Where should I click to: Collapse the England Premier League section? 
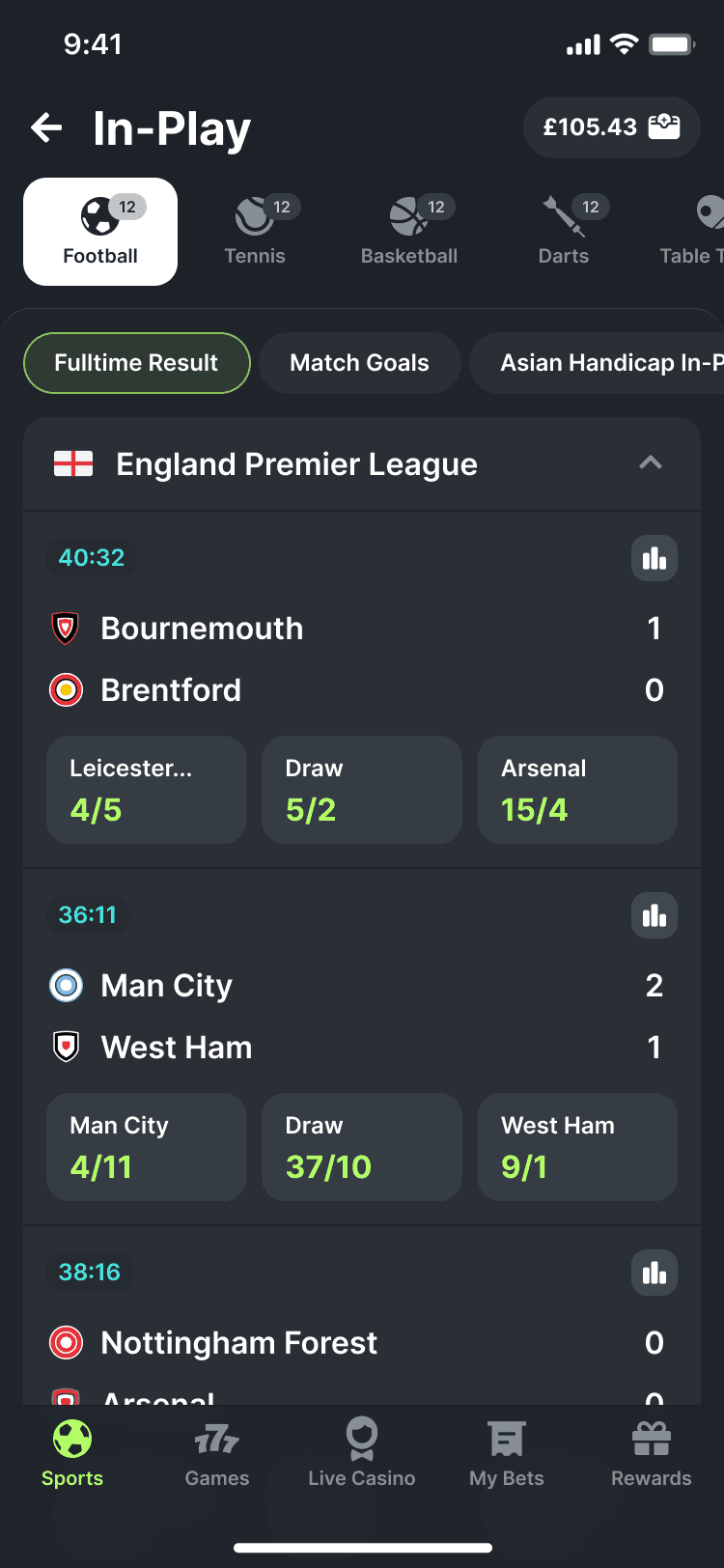651,463
